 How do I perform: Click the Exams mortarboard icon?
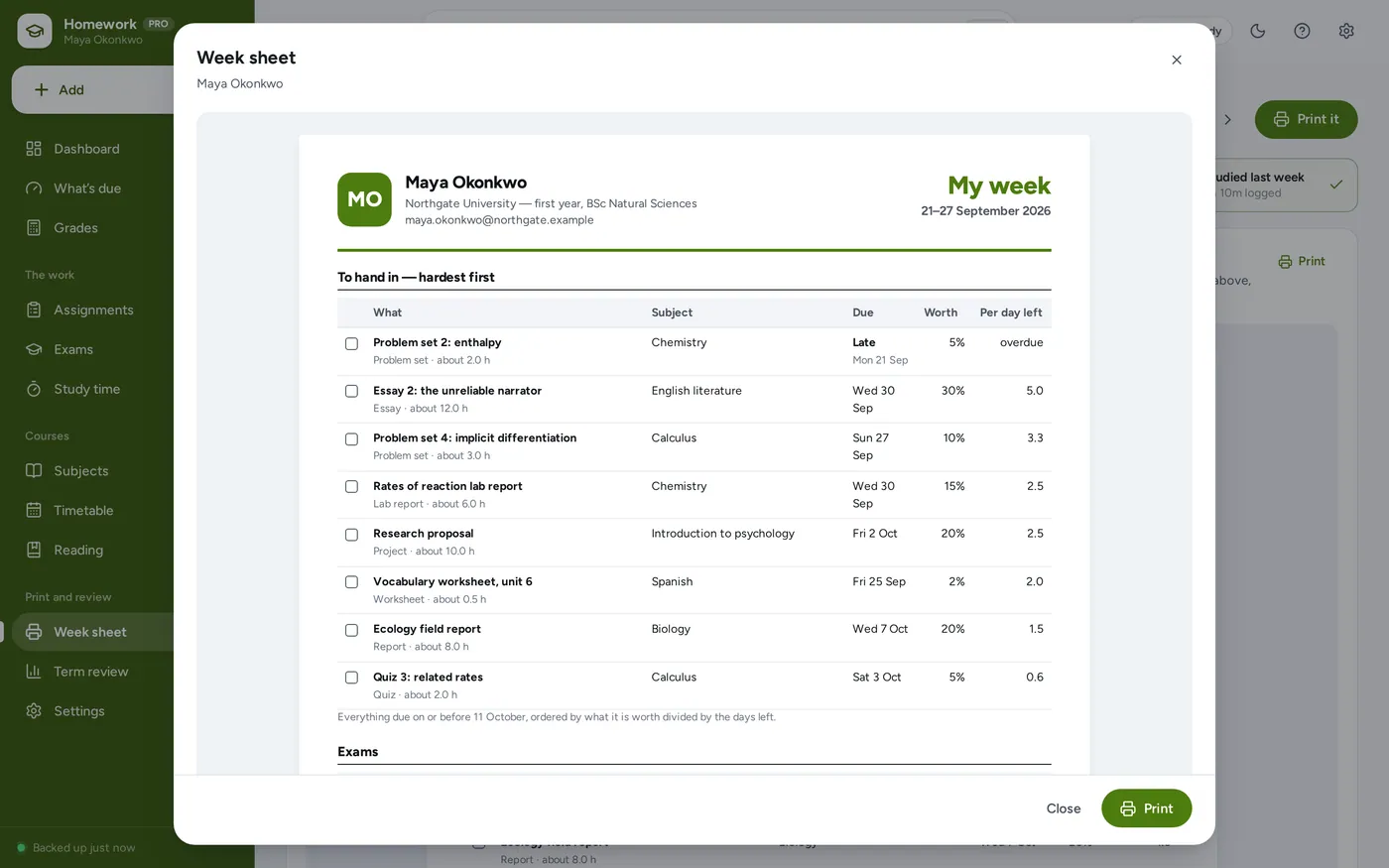click(34, 349)
